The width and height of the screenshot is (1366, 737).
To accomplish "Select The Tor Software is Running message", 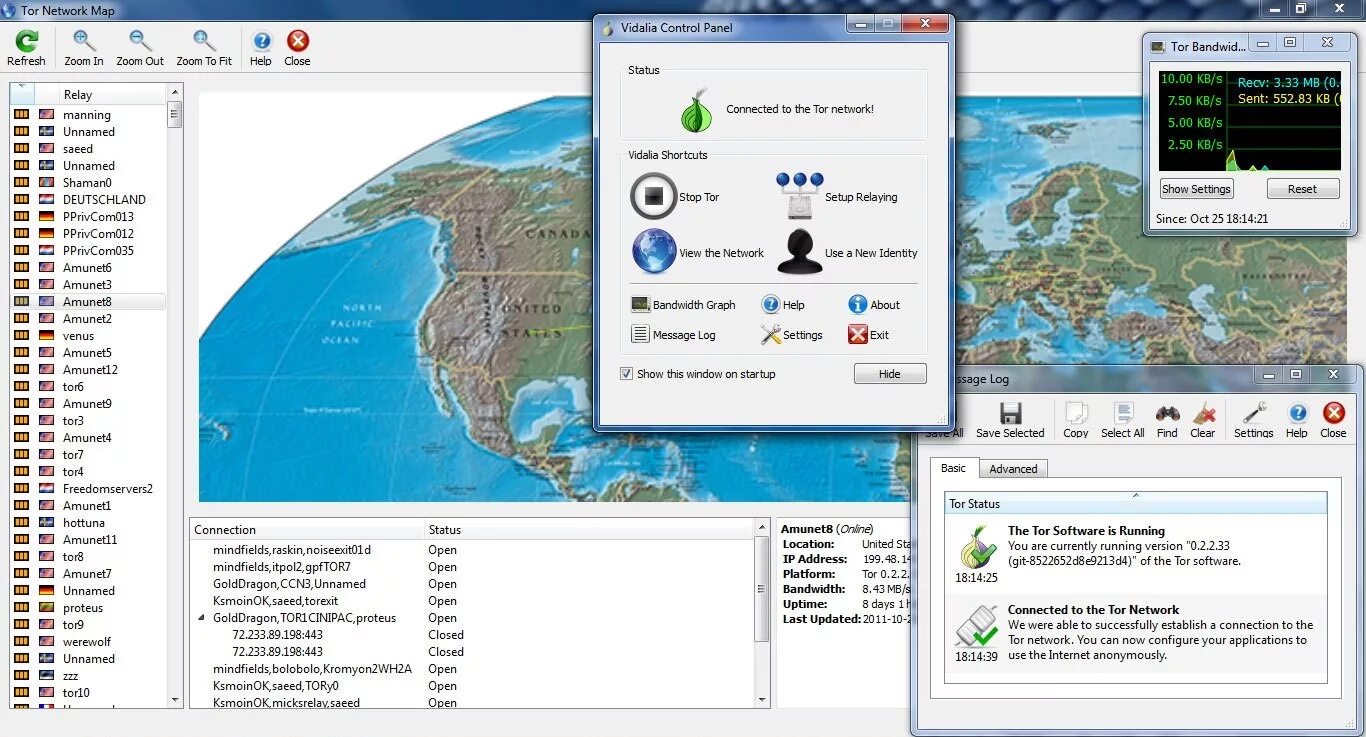I will point(1135,554).
